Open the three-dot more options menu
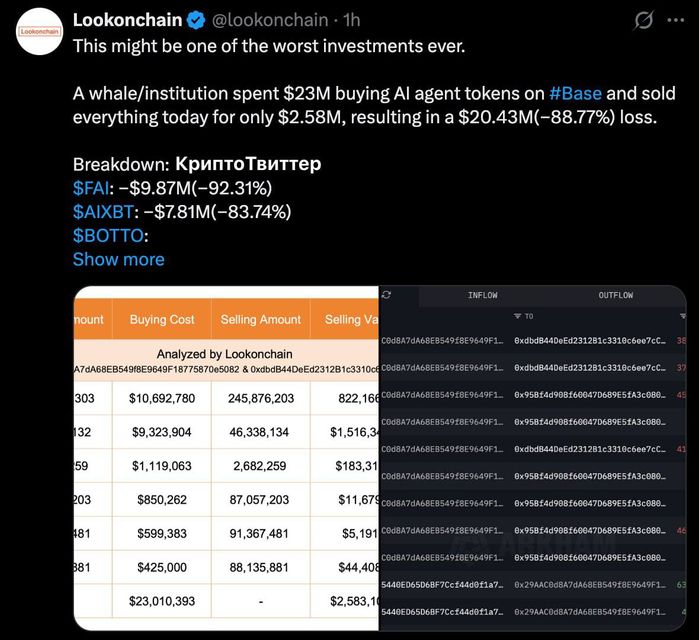This screenshot has width=699, height=640. (x=682, y=20)
